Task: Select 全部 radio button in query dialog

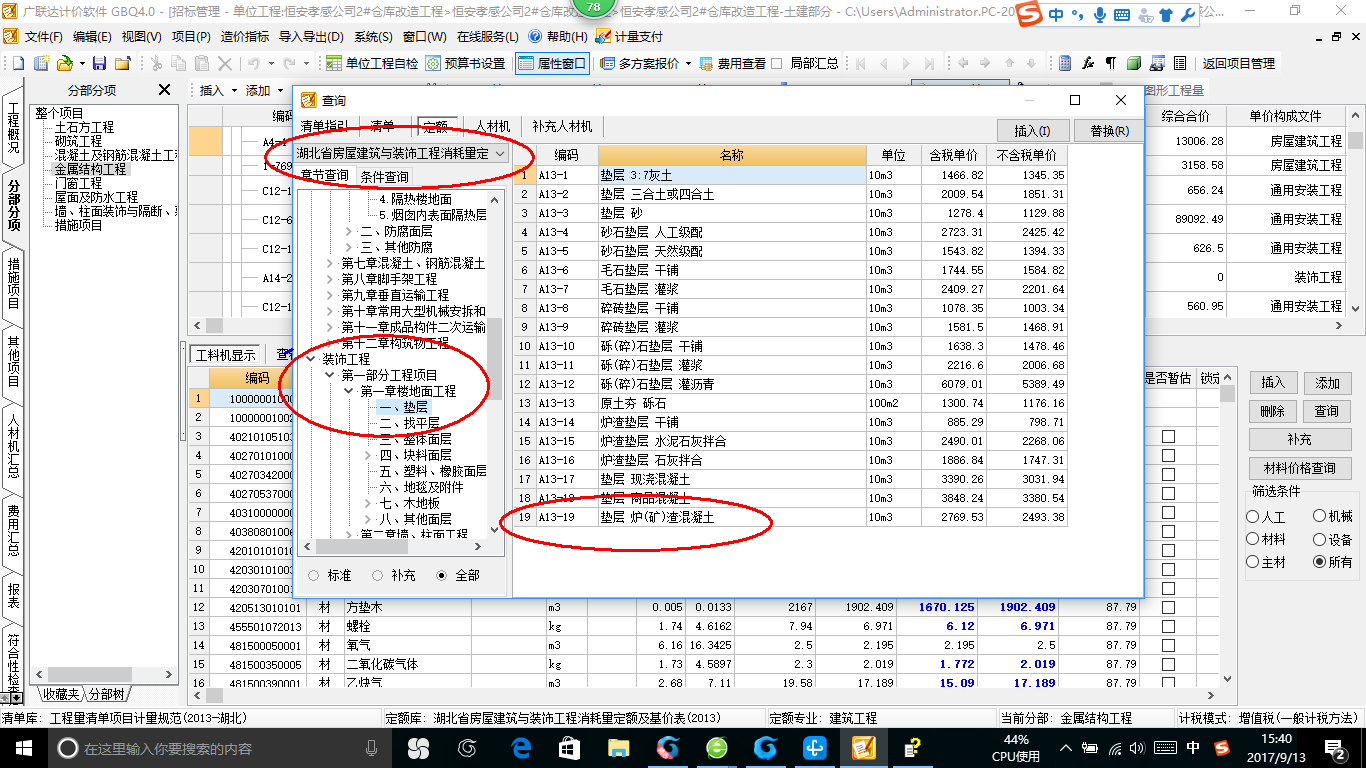Action: (441, 575)
